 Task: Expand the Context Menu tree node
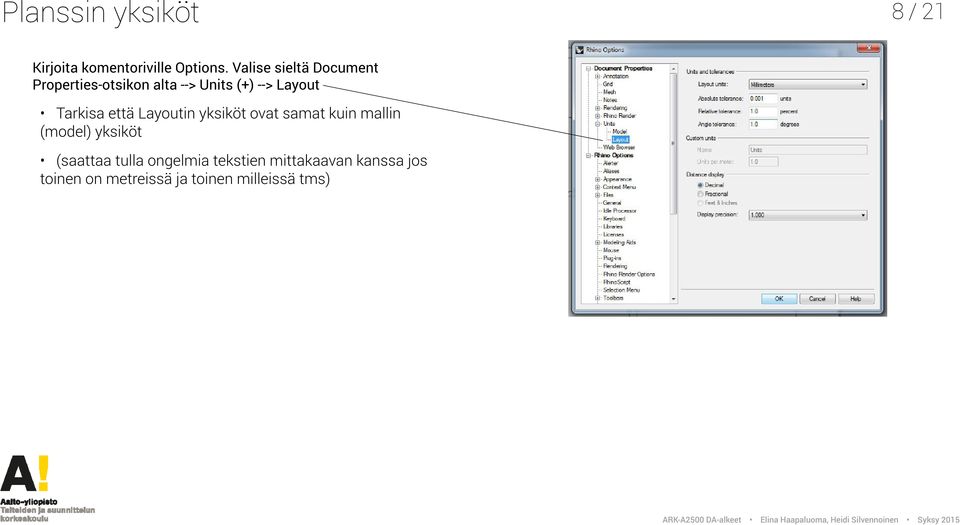[x=598, y=187]
